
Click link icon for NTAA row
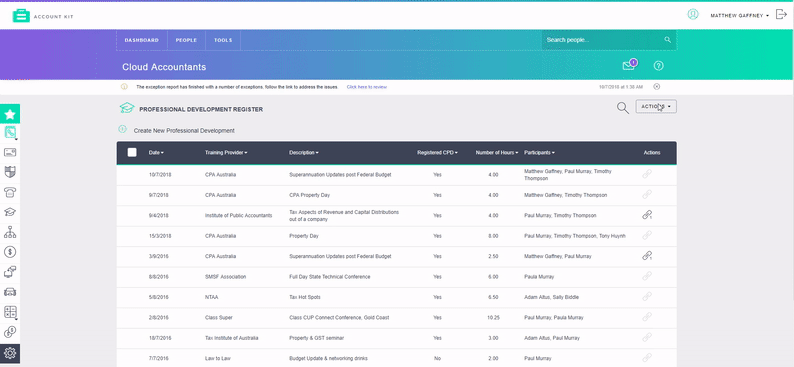(647, 297)
